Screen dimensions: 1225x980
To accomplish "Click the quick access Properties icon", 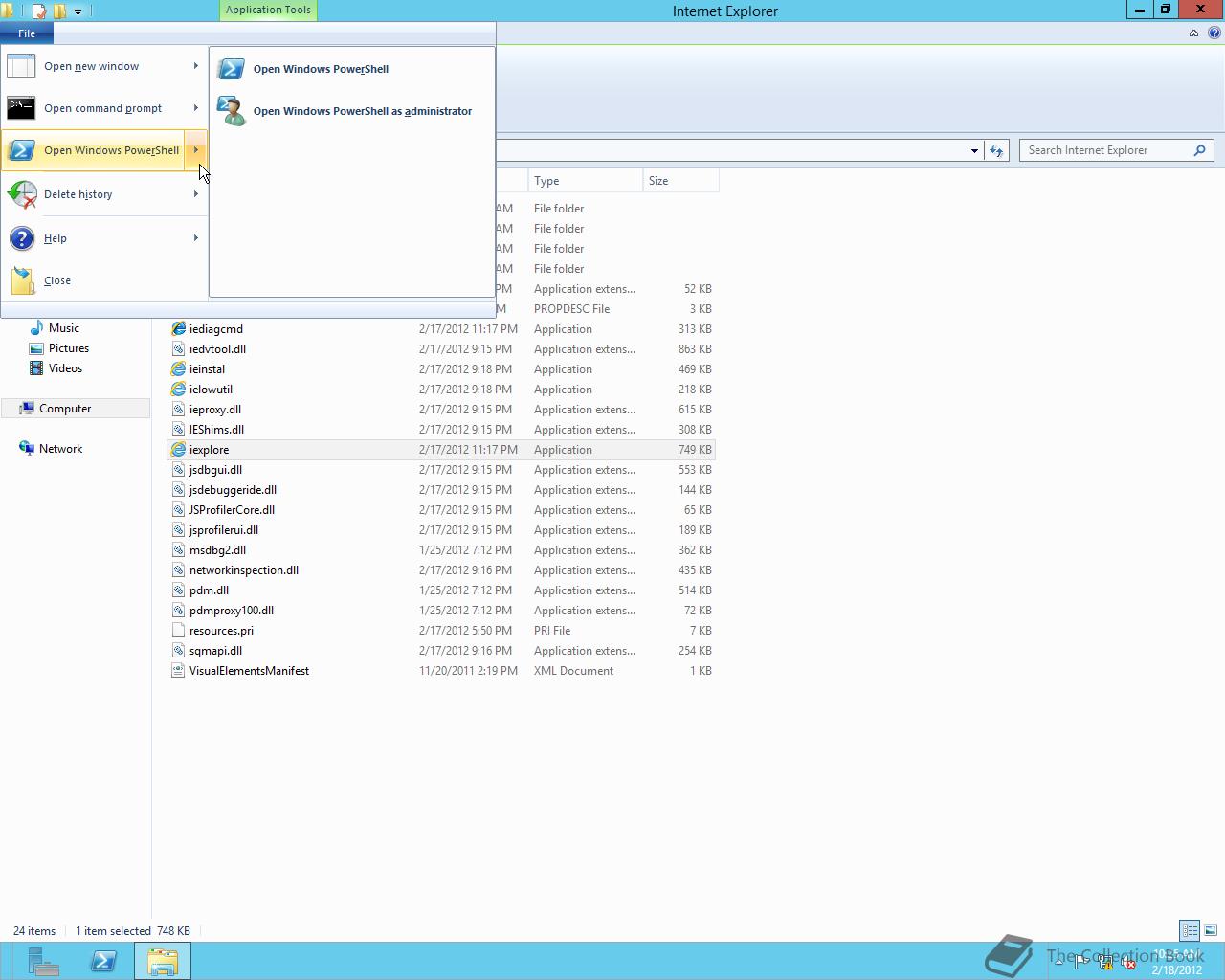I will click(39, 11).
